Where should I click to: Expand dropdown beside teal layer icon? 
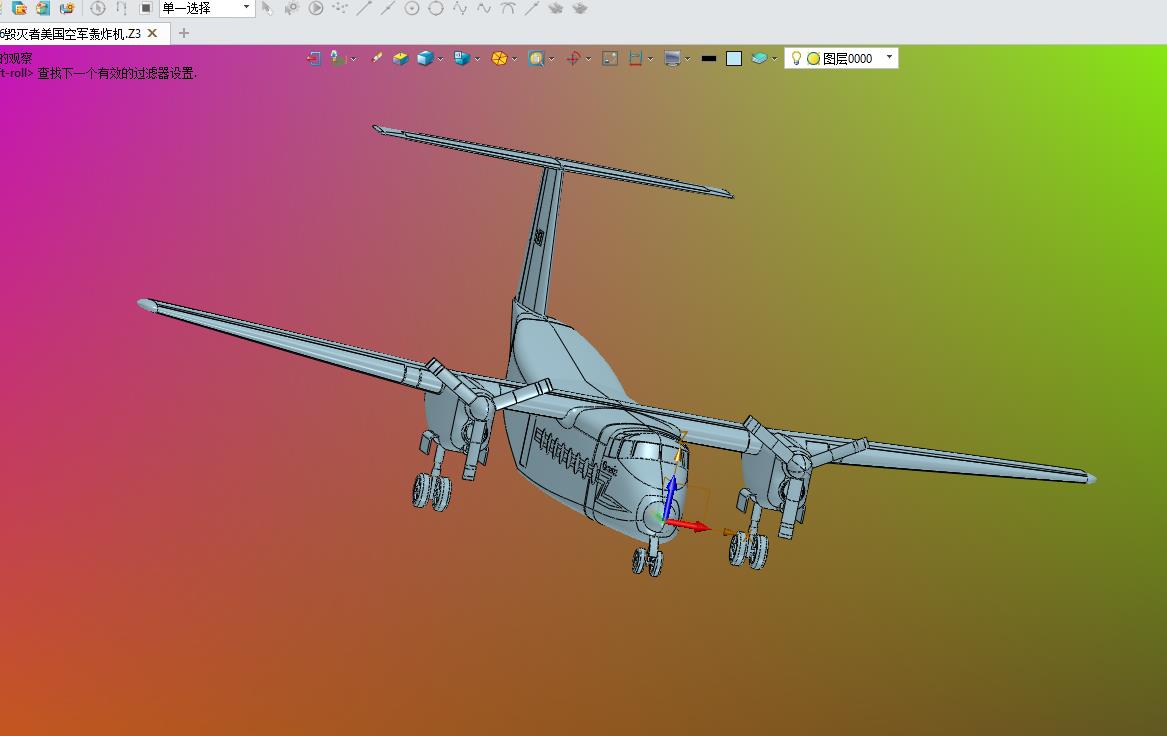[775, 59]
